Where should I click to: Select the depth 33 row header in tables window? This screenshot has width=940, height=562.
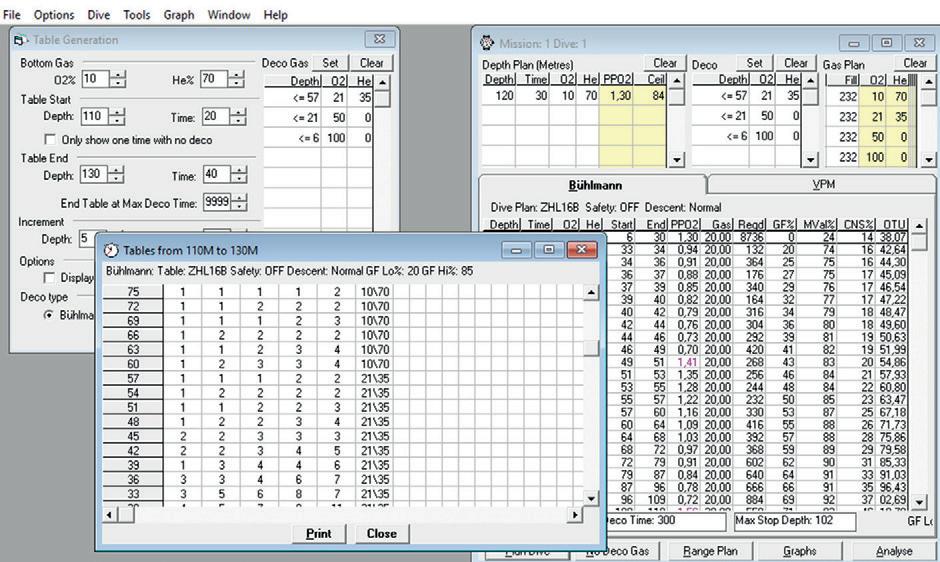point(132,494)
